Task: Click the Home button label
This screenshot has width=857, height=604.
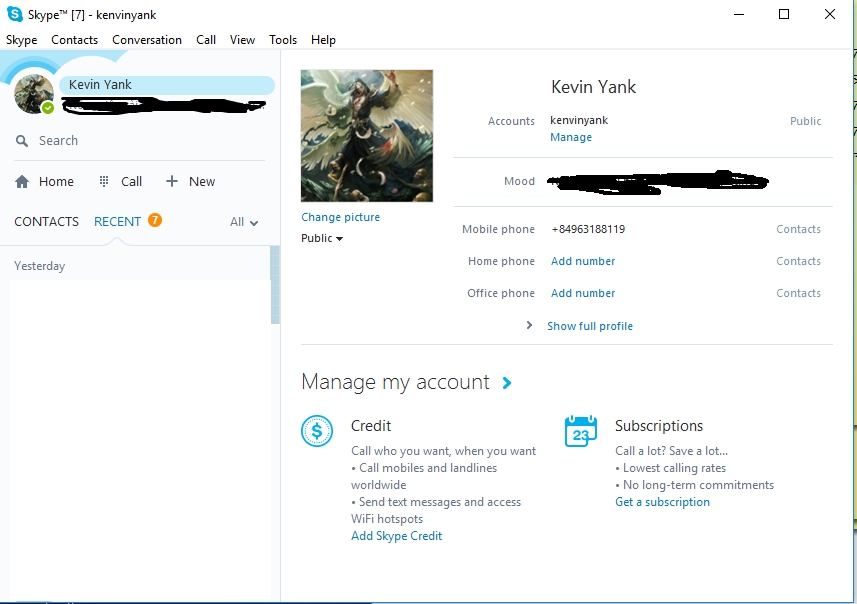Action: pos(56,181)
